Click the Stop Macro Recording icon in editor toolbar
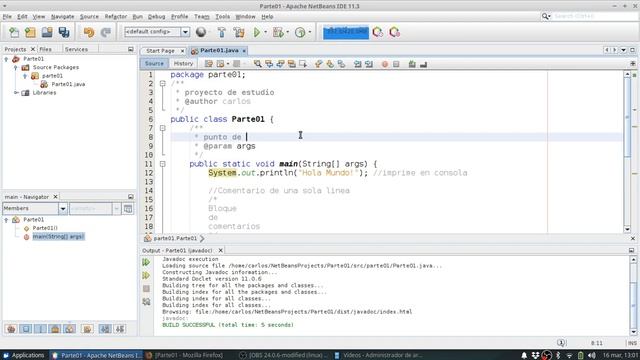The image size is (640, 360). (396, 64)
